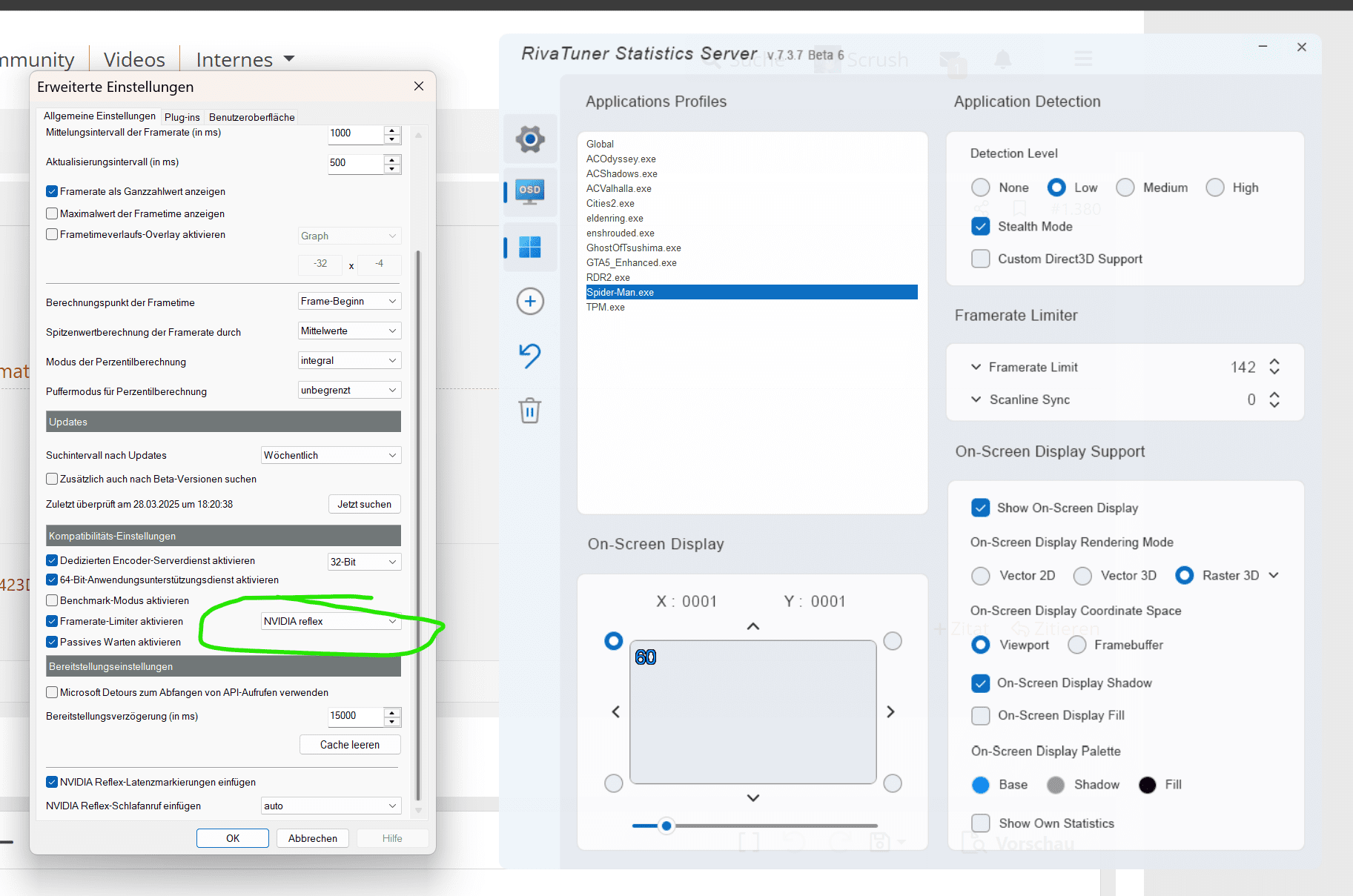Confirm settings with OK button
The height and width of the screenshot is (896, 1353).
tap(233, 838)
